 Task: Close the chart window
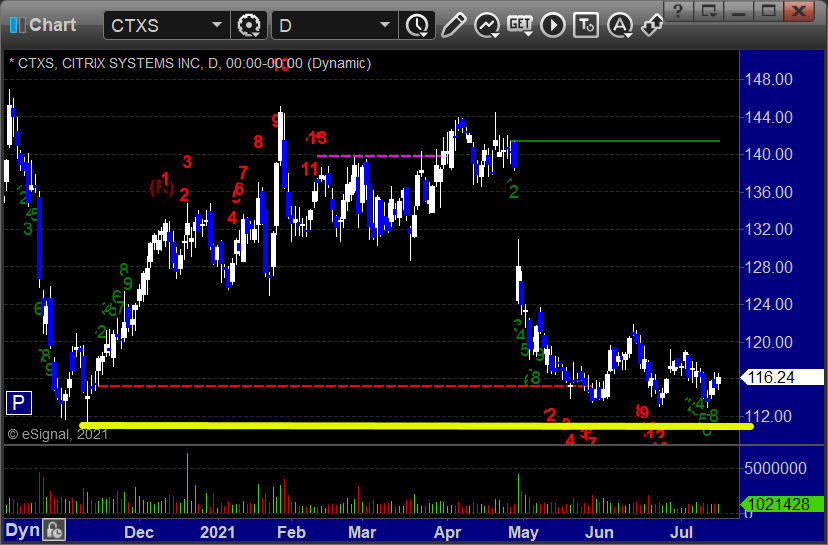point(799,10)
